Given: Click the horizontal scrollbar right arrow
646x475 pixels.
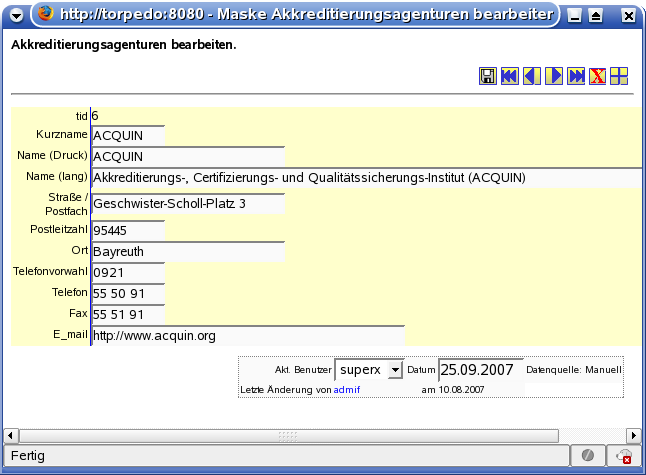Looking at the screenshot, I should click(x=634, y=435).
